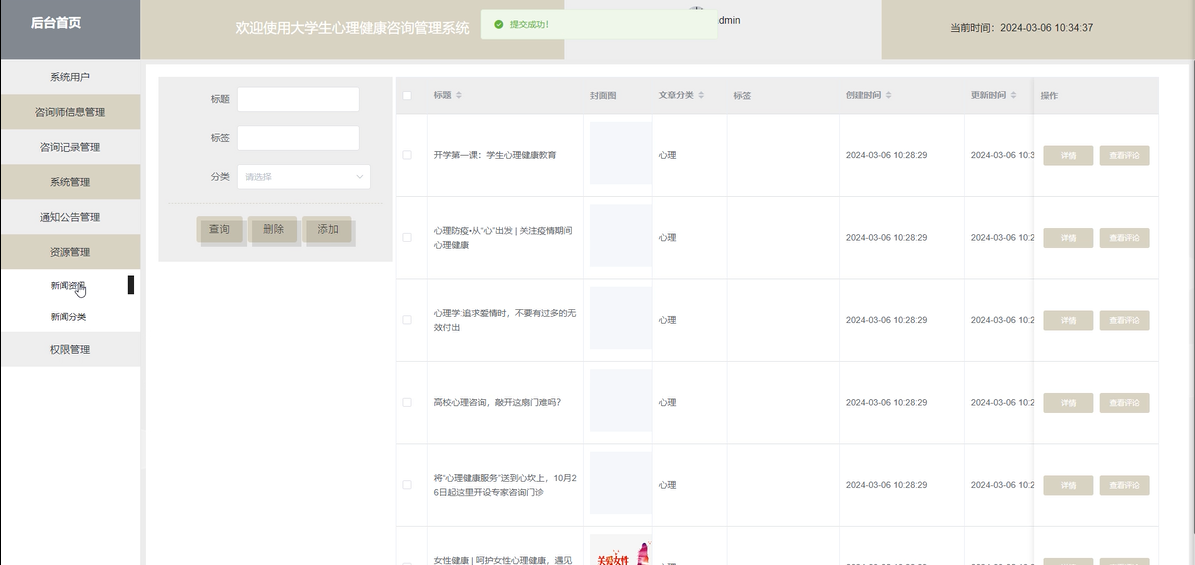Sort table by 文章分类 column arrows
Image resolution: width=1195 pixels, height=565 pixels.
click(x=701, y=95)
